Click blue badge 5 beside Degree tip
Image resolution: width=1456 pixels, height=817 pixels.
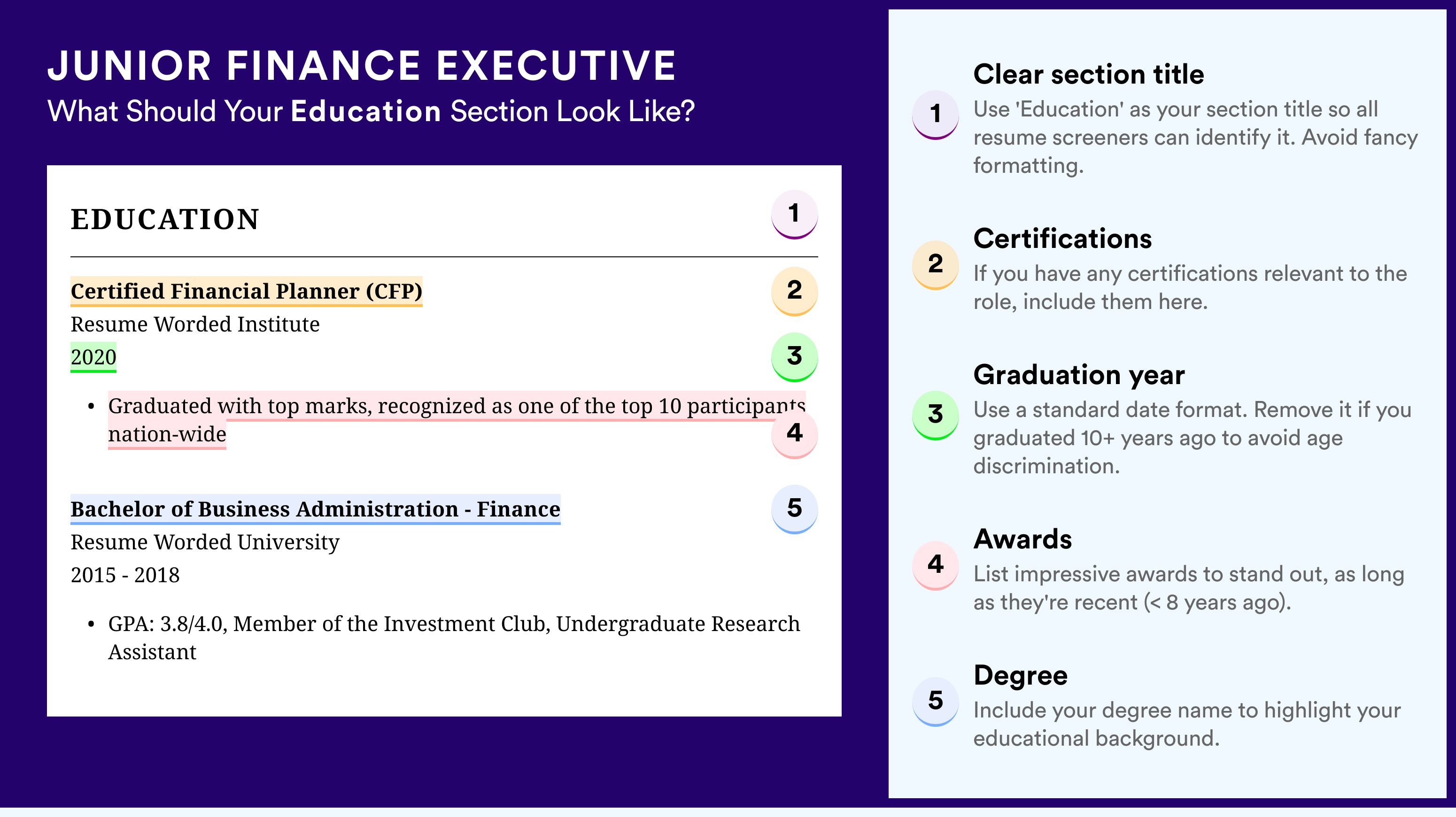[936, 701]
